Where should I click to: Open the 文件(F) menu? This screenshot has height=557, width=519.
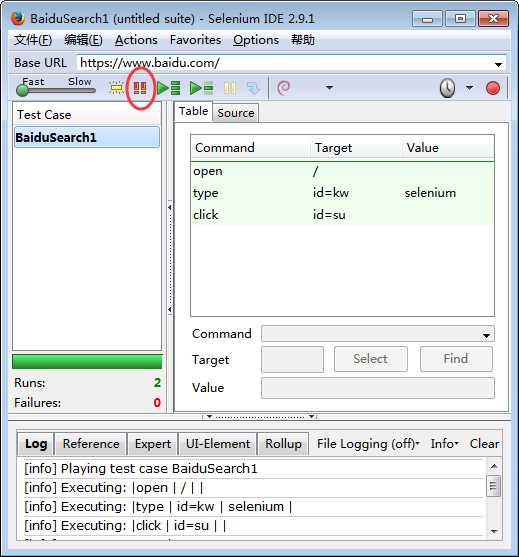[x=33, y=40]
